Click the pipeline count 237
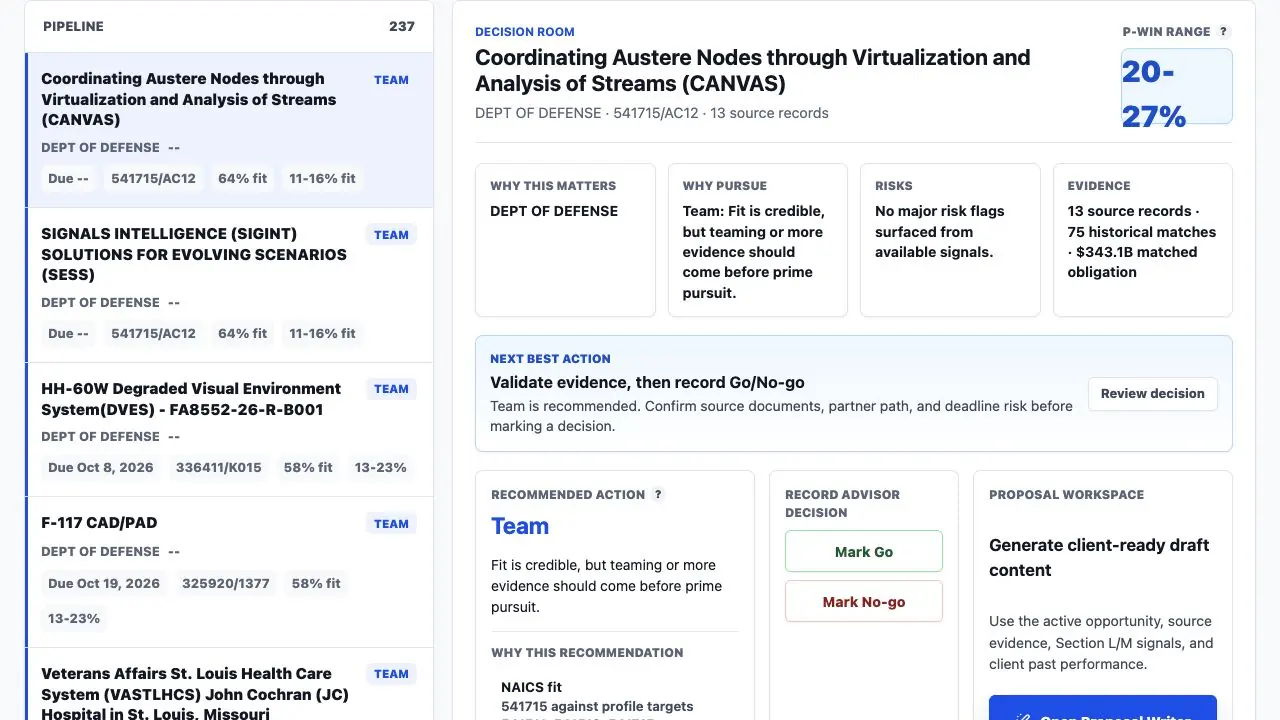Image resolution: width=1280 pixels, height=720 pixels. point(402,26)
